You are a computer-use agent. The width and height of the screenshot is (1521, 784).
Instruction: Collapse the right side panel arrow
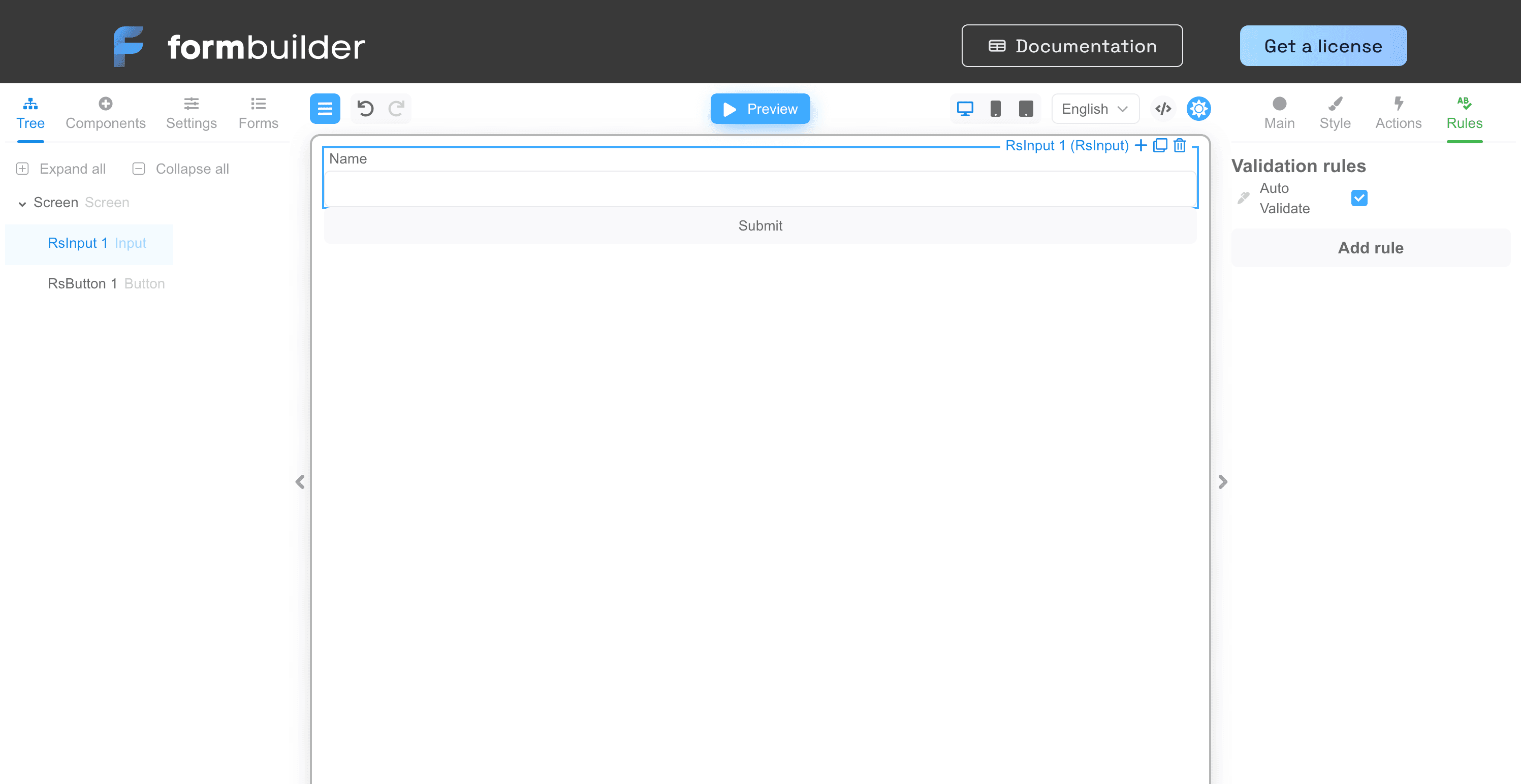click(1222, 482)
